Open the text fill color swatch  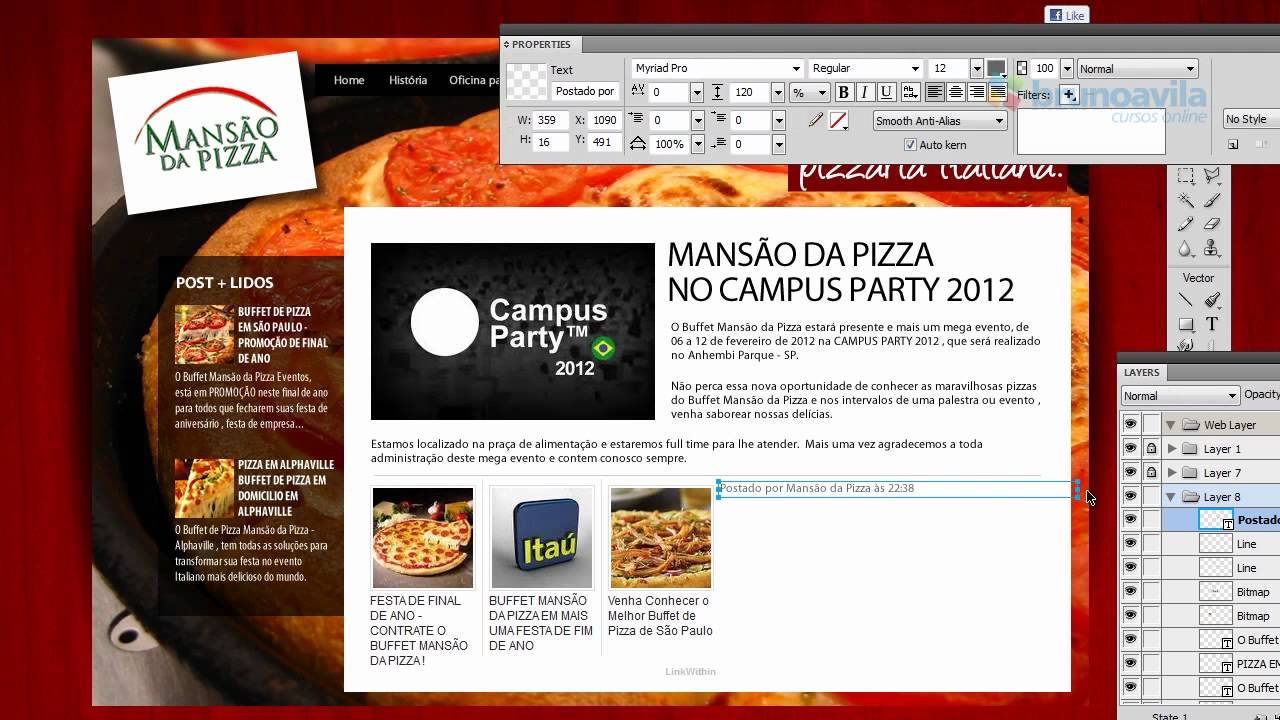tap(996, 68)
